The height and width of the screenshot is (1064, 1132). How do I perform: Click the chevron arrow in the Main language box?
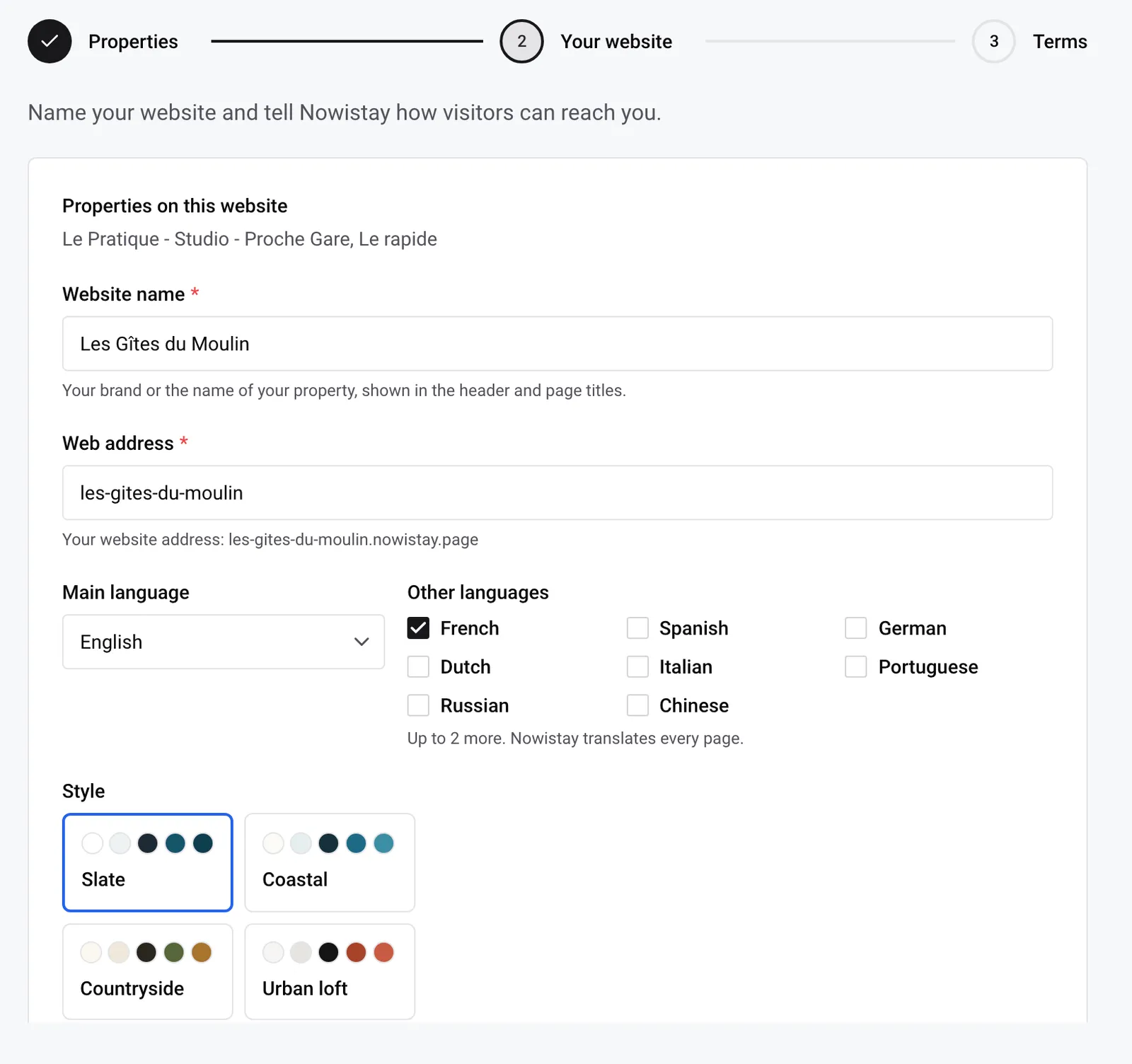(362, 642)
